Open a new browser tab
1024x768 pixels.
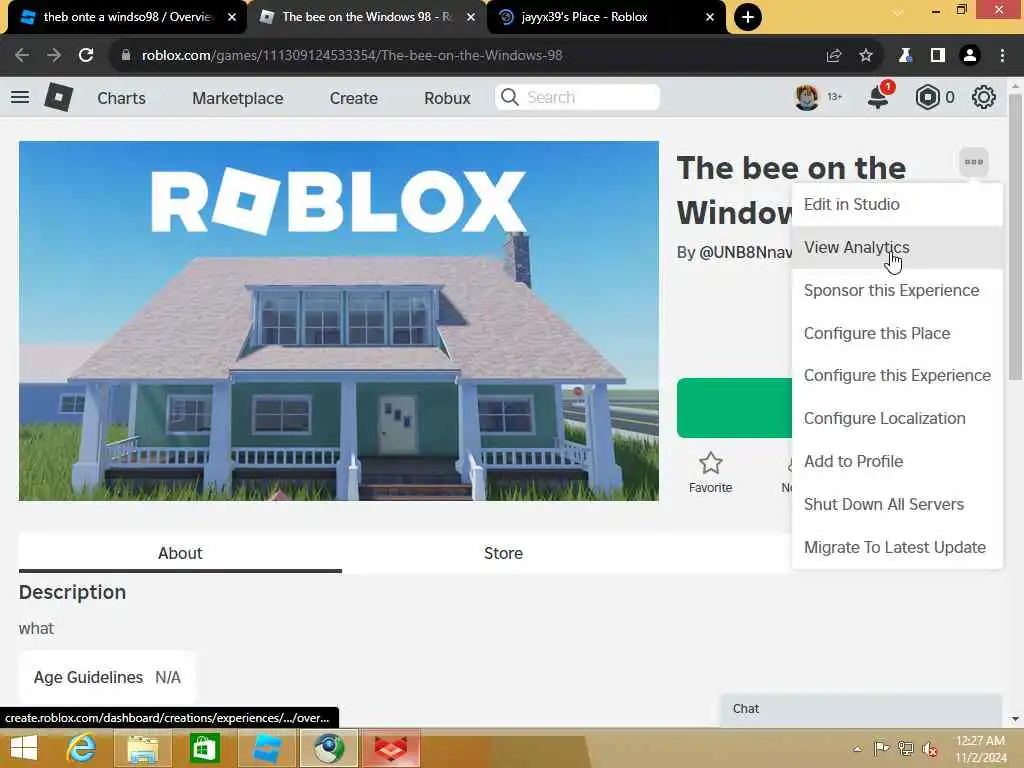click(x=748, y=17)
